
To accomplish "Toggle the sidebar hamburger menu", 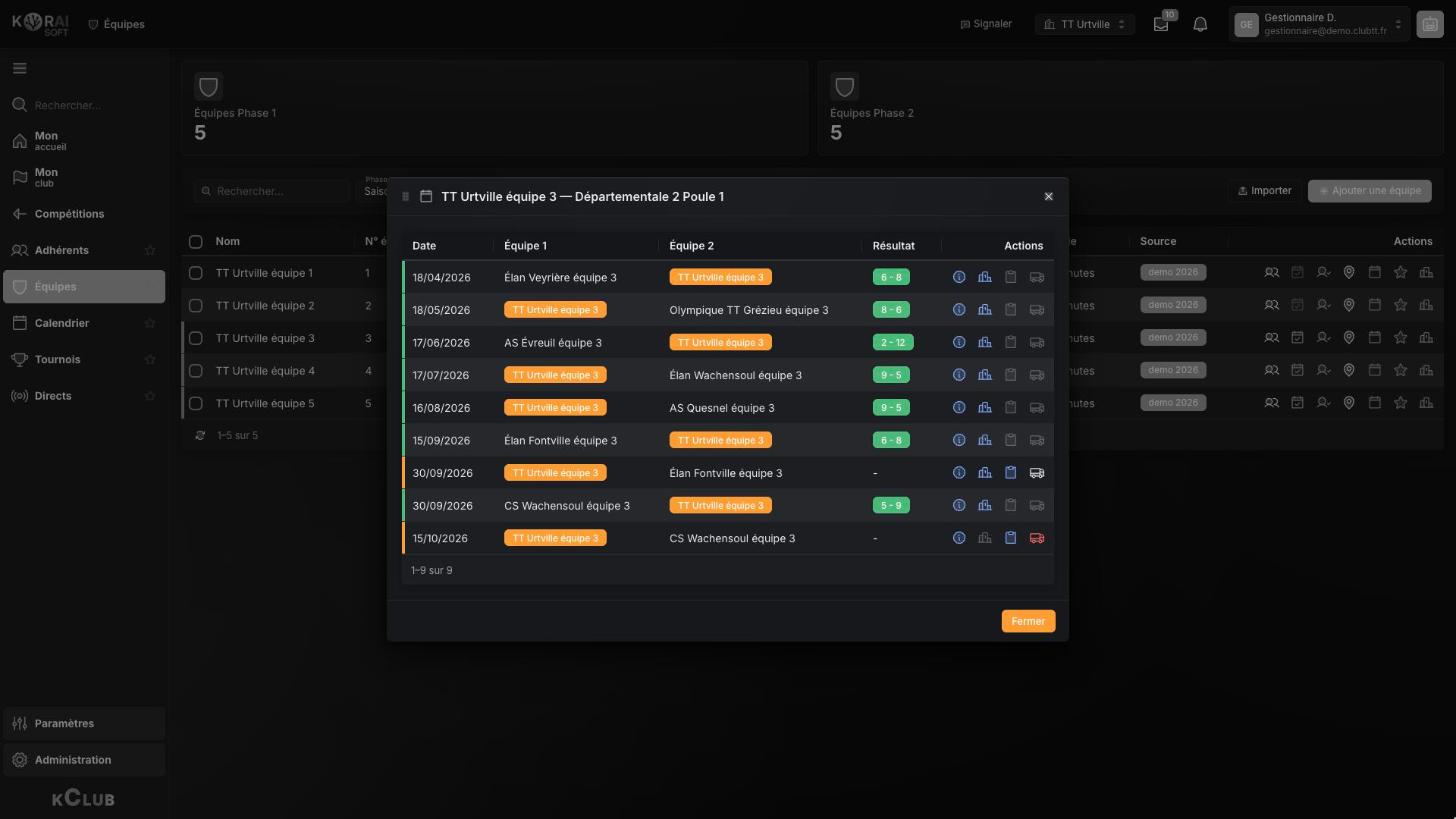I will tap(20, 69).
